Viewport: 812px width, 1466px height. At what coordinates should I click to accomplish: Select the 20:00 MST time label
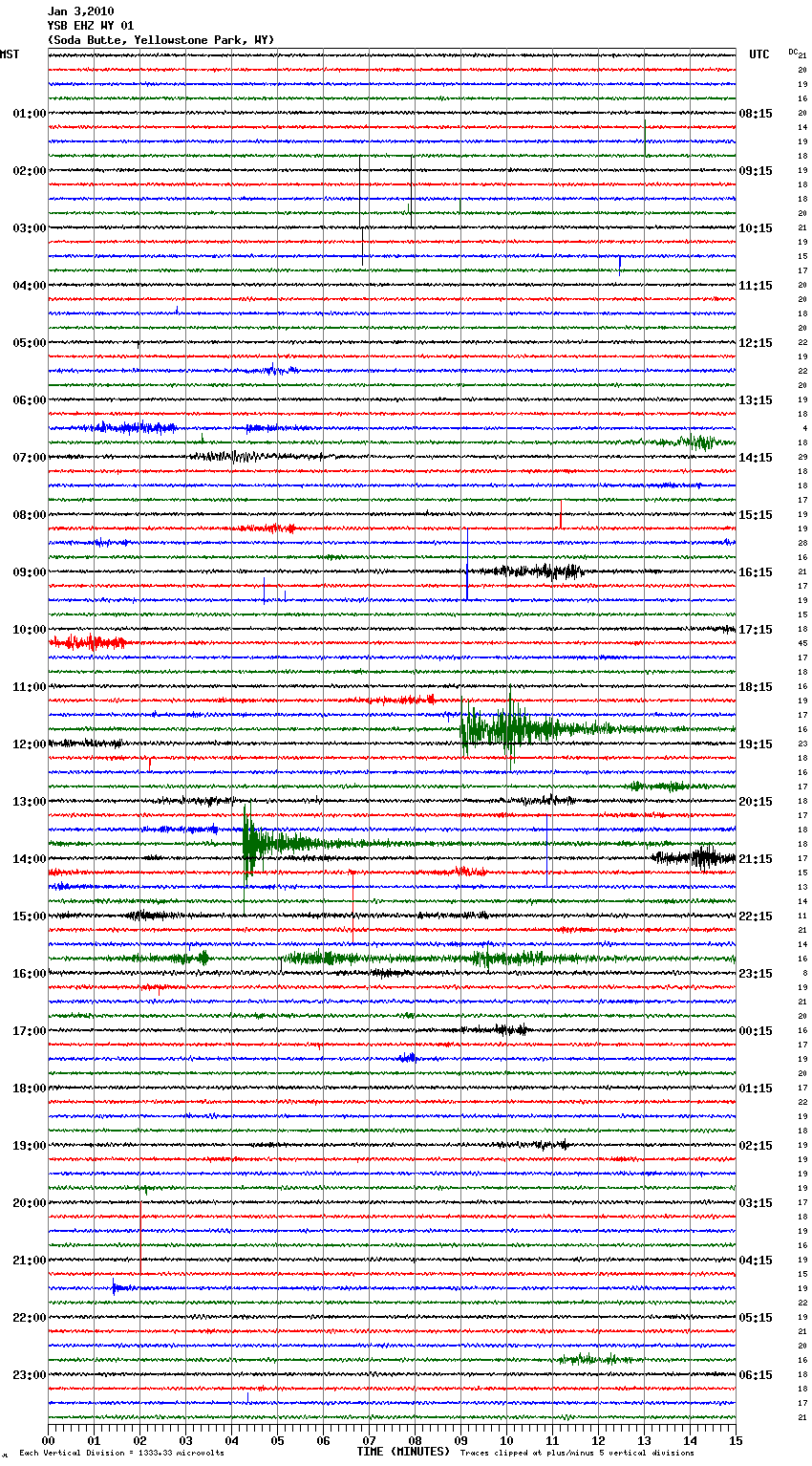30,1203
